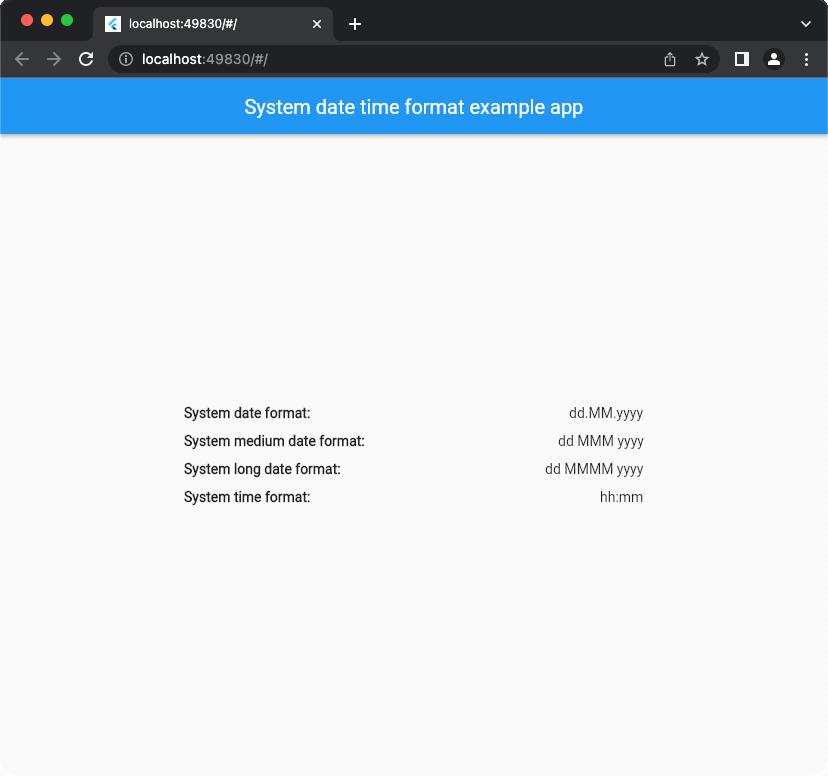The width and height of the screenshot is (828, 776).
Task: Open the Chrome profile avatar
Action: [x=774, y=59]
